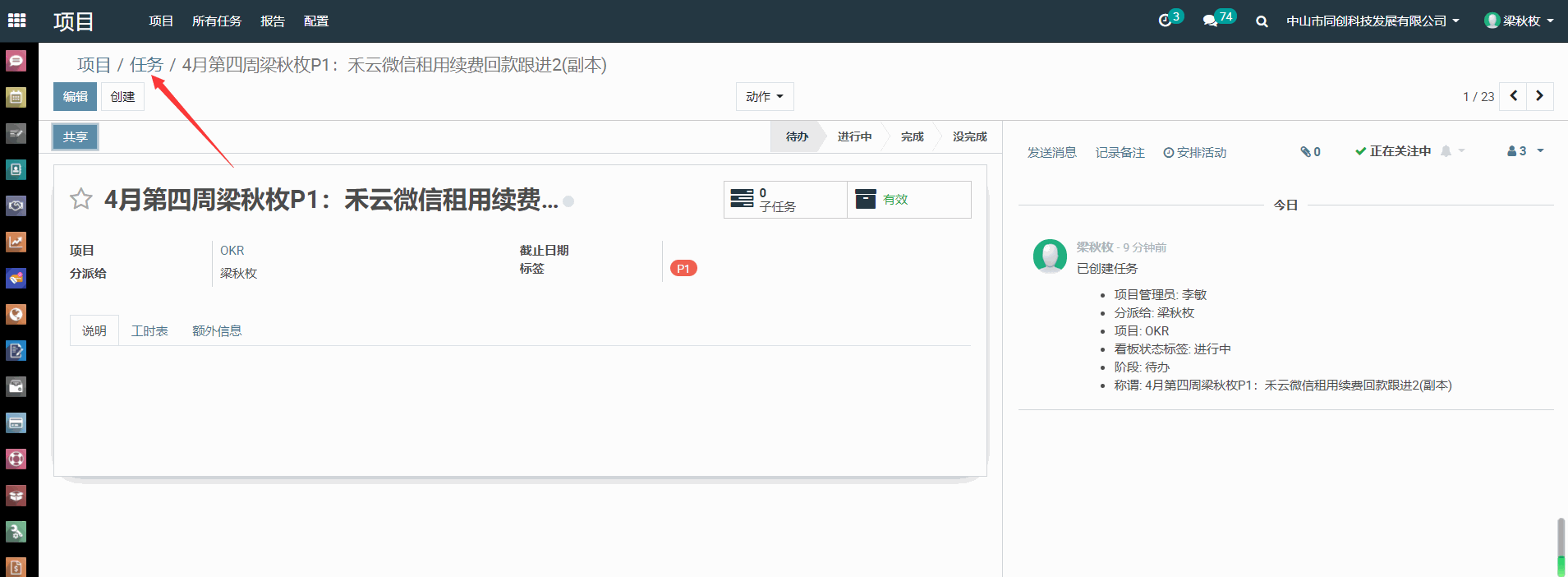This screenshot has height=577, width=1568.
Task: Open the Calendar app in the sidebar
Action: [16, 97]
